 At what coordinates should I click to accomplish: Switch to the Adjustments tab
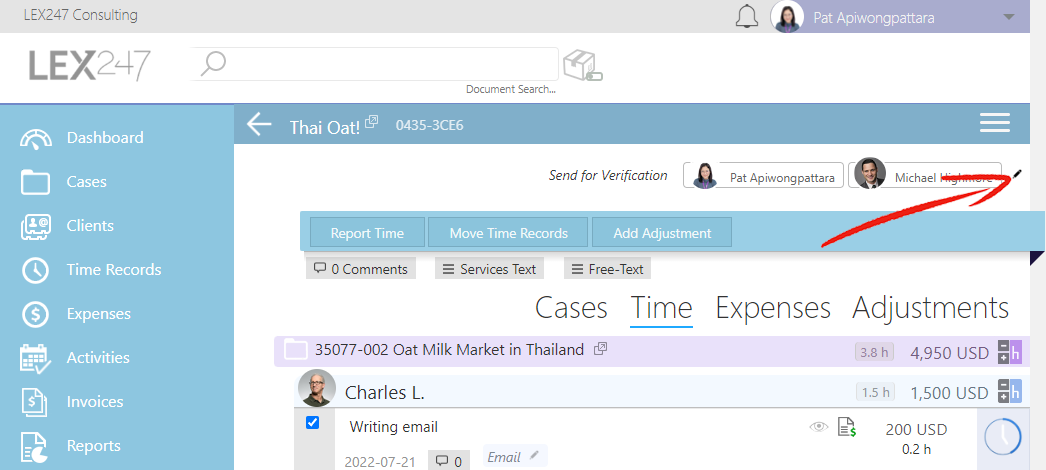[x=931, y=309]
